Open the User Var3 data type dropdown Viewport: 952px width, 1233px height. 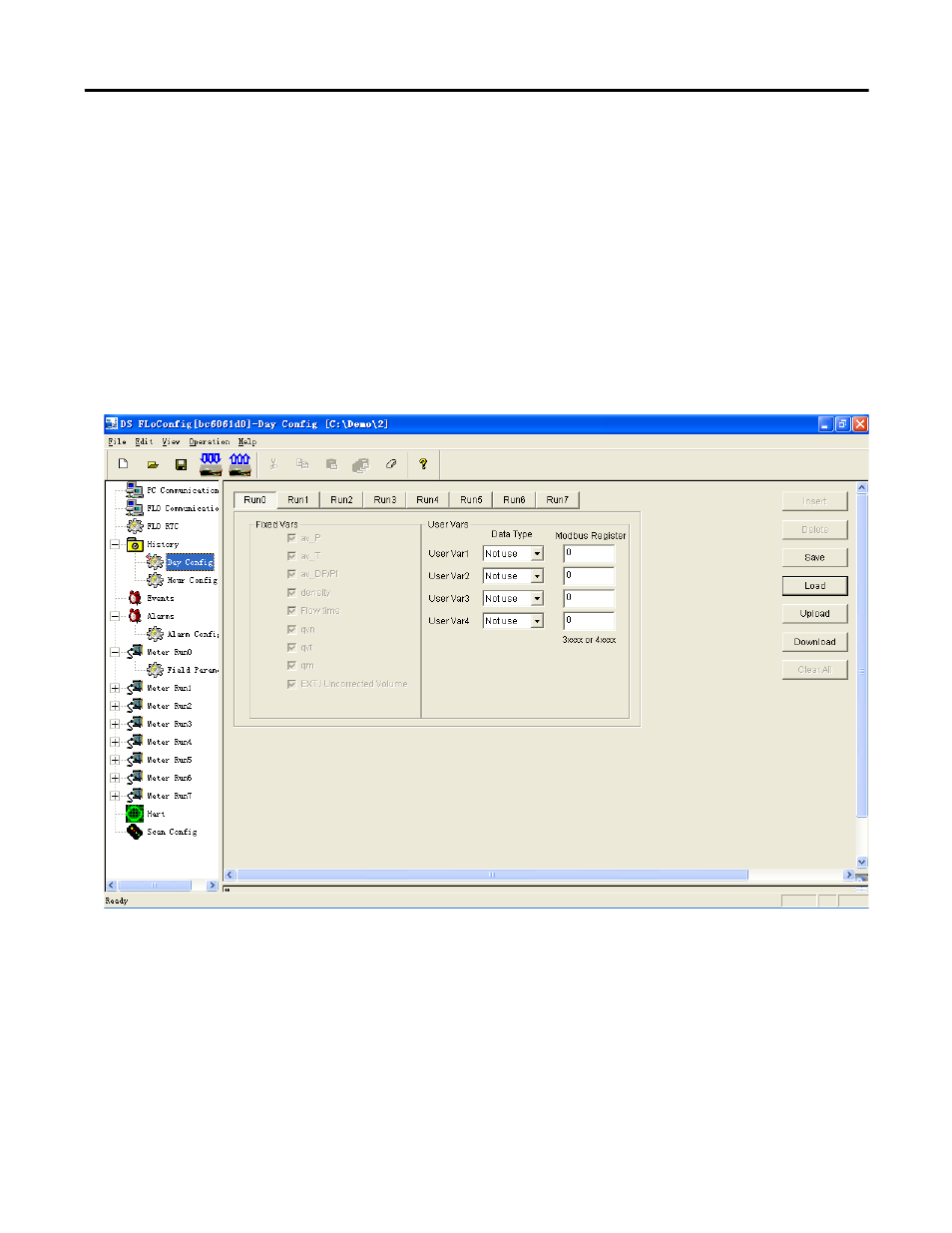(x=537, y=599)
